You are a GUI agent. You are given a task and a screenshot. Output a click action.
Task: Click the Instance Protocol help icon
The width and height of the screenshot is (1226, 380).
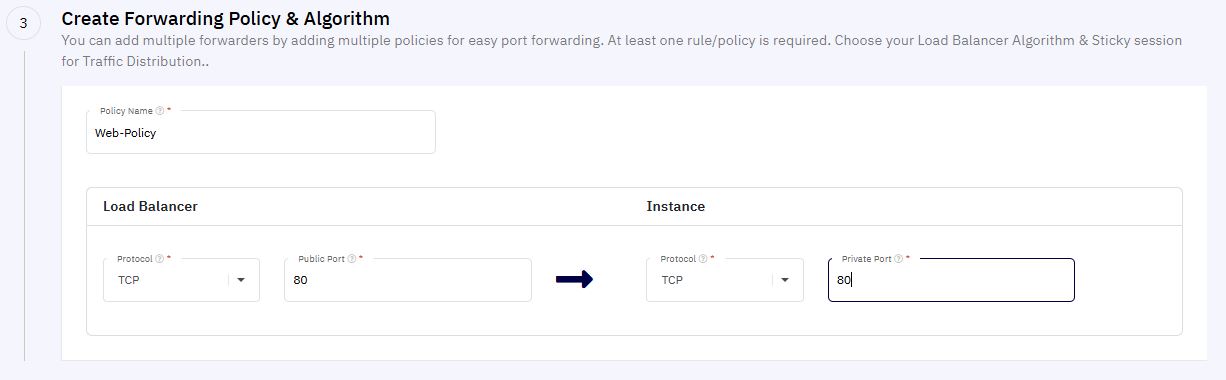704,259
